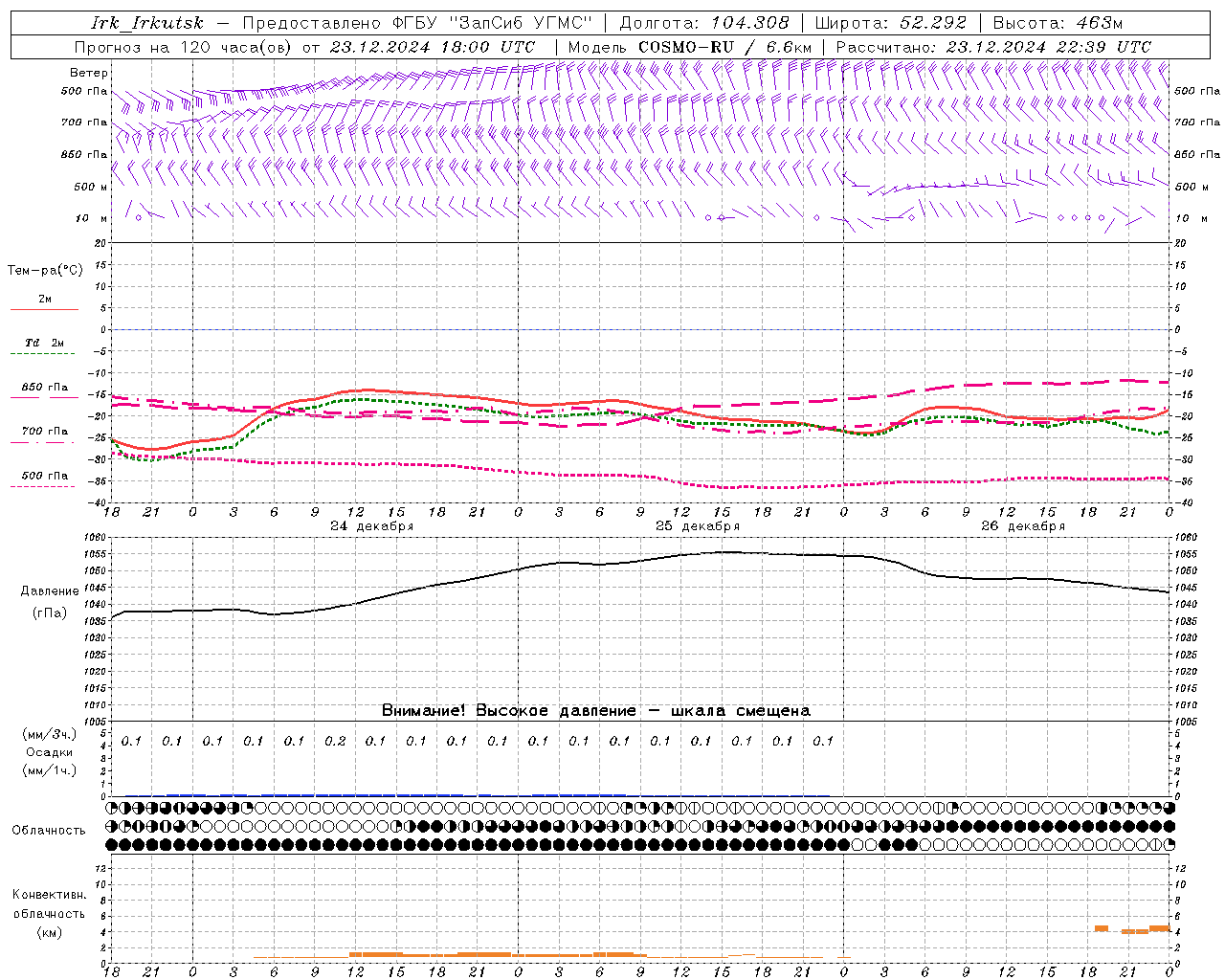Click the Тем-ра(°C) panel label
The image size is (1225, 980).
(45, 271)
